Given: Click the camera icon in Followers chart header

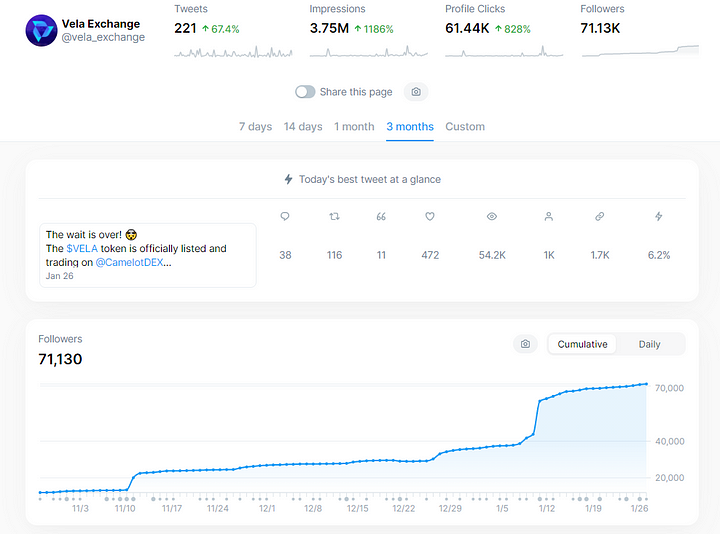Looking at the screenshot, I should click(525, 344).
